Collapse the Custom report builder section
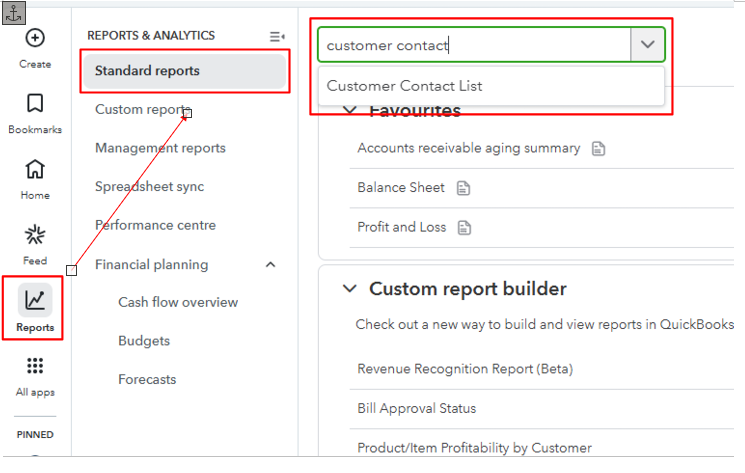 (x=349, y=289)
